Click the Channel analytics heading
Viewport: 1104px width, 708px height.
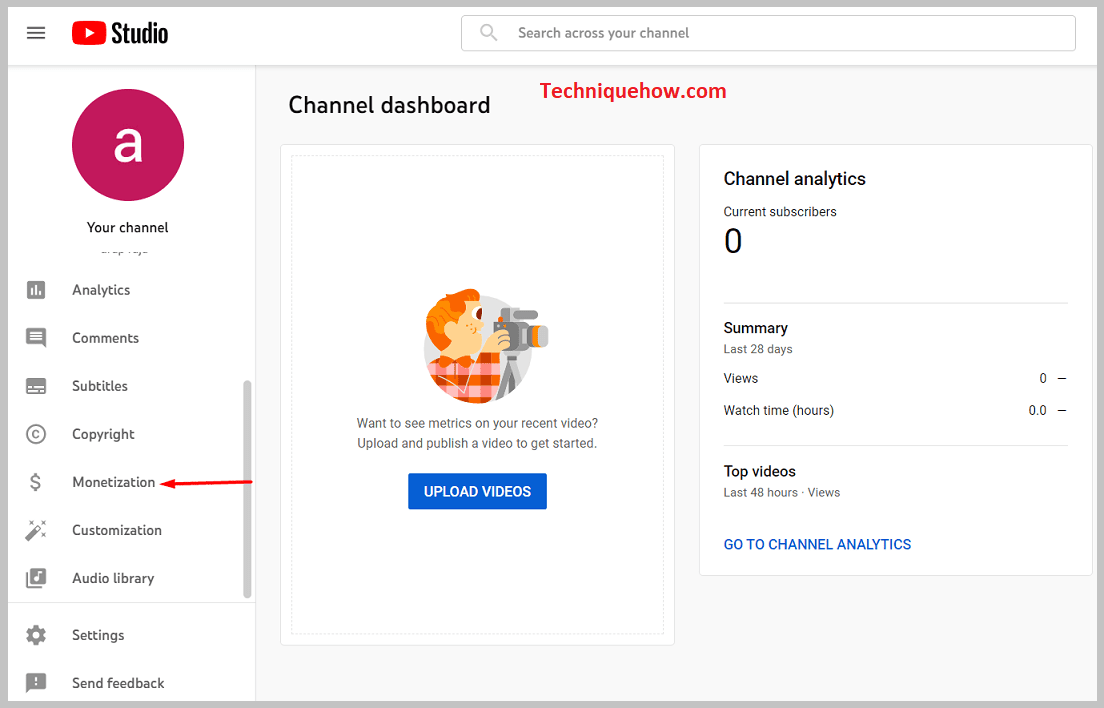click(795, 179)
